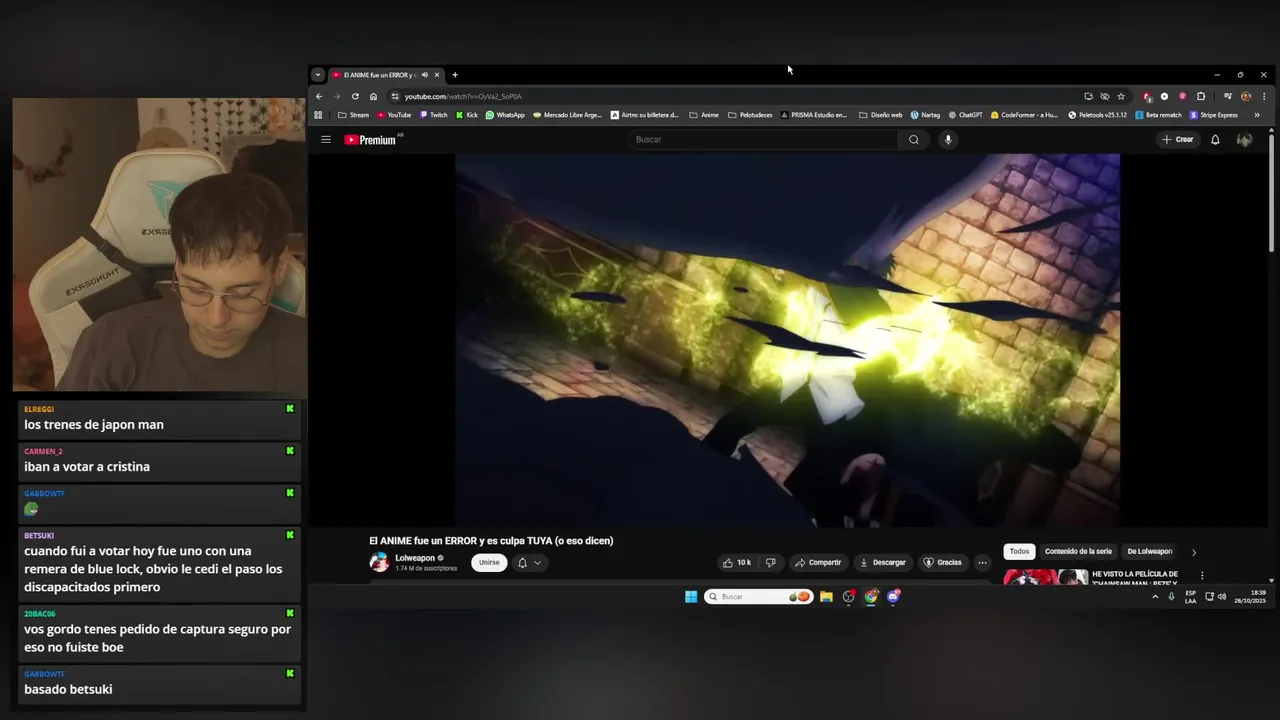This screenshot has height=720, width=1280.
Task: Open the YouTube guide hamburger menu
Action: [x=326, y=140]
